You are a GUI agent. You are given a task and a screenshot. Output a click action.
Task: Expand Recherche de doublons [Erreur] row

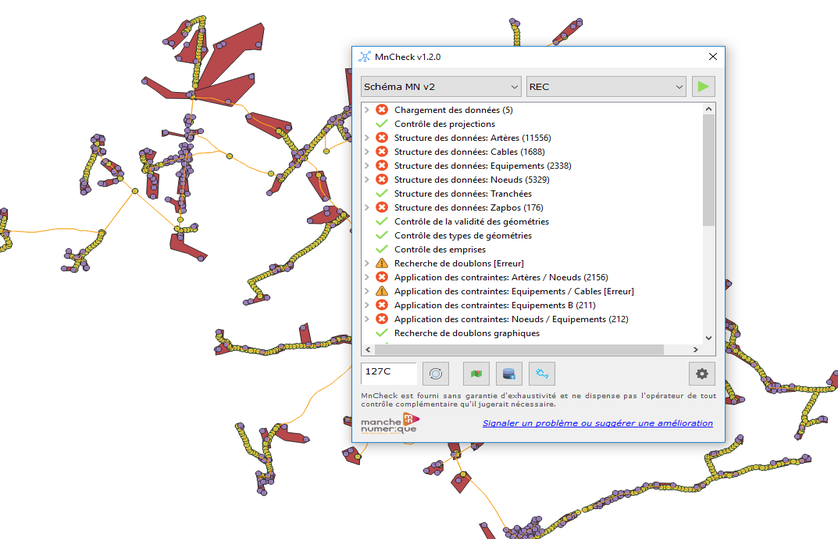point(367,263)
